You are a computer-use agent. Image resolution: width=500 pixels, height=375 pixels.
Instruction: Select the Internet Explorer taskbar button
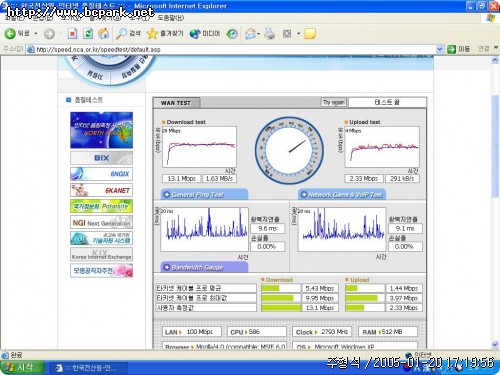tap(89, 368)
